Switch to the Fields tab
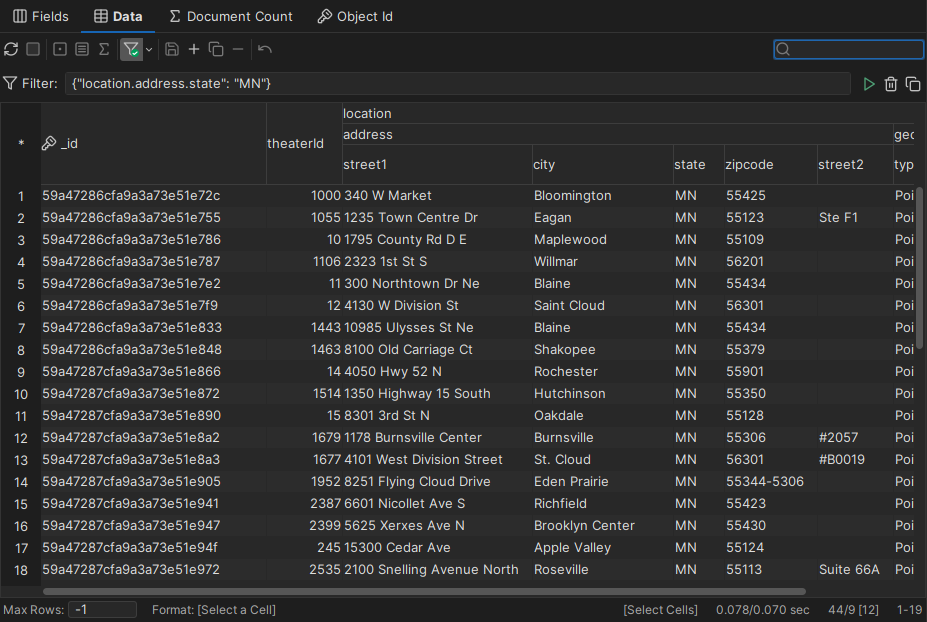The height and width of the screenshot is (622, 927). click(x=40, y=16)
